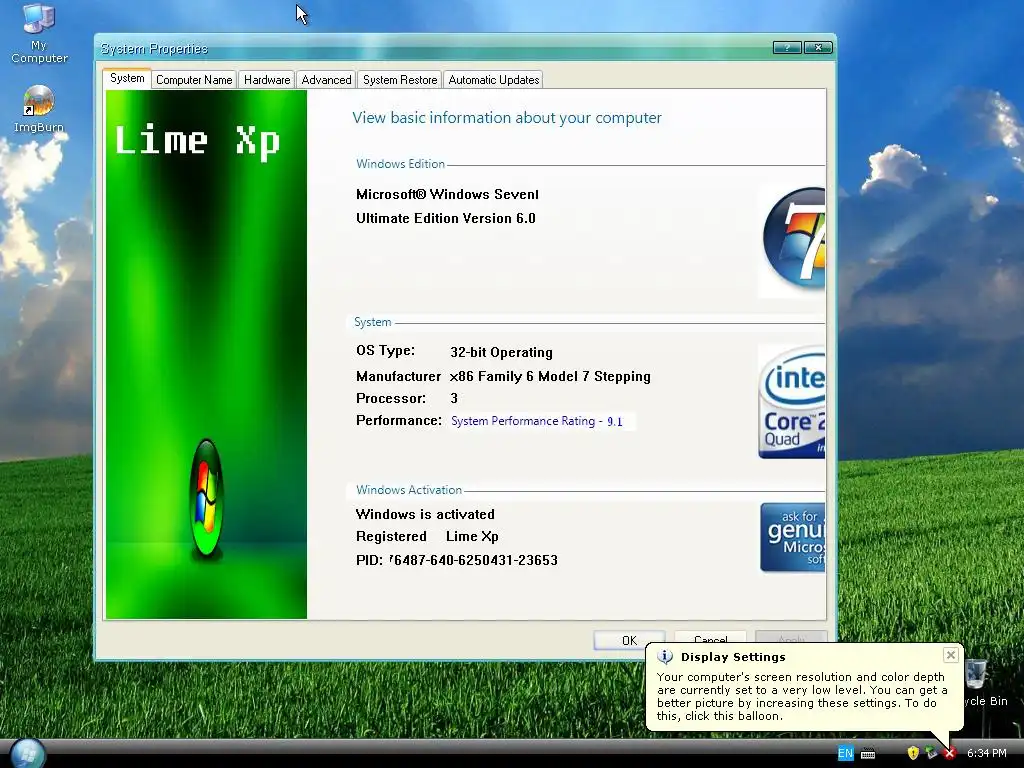Screen dimensions: 1024x768
Task: Click the System Properties help button
Action: (787, 48)
